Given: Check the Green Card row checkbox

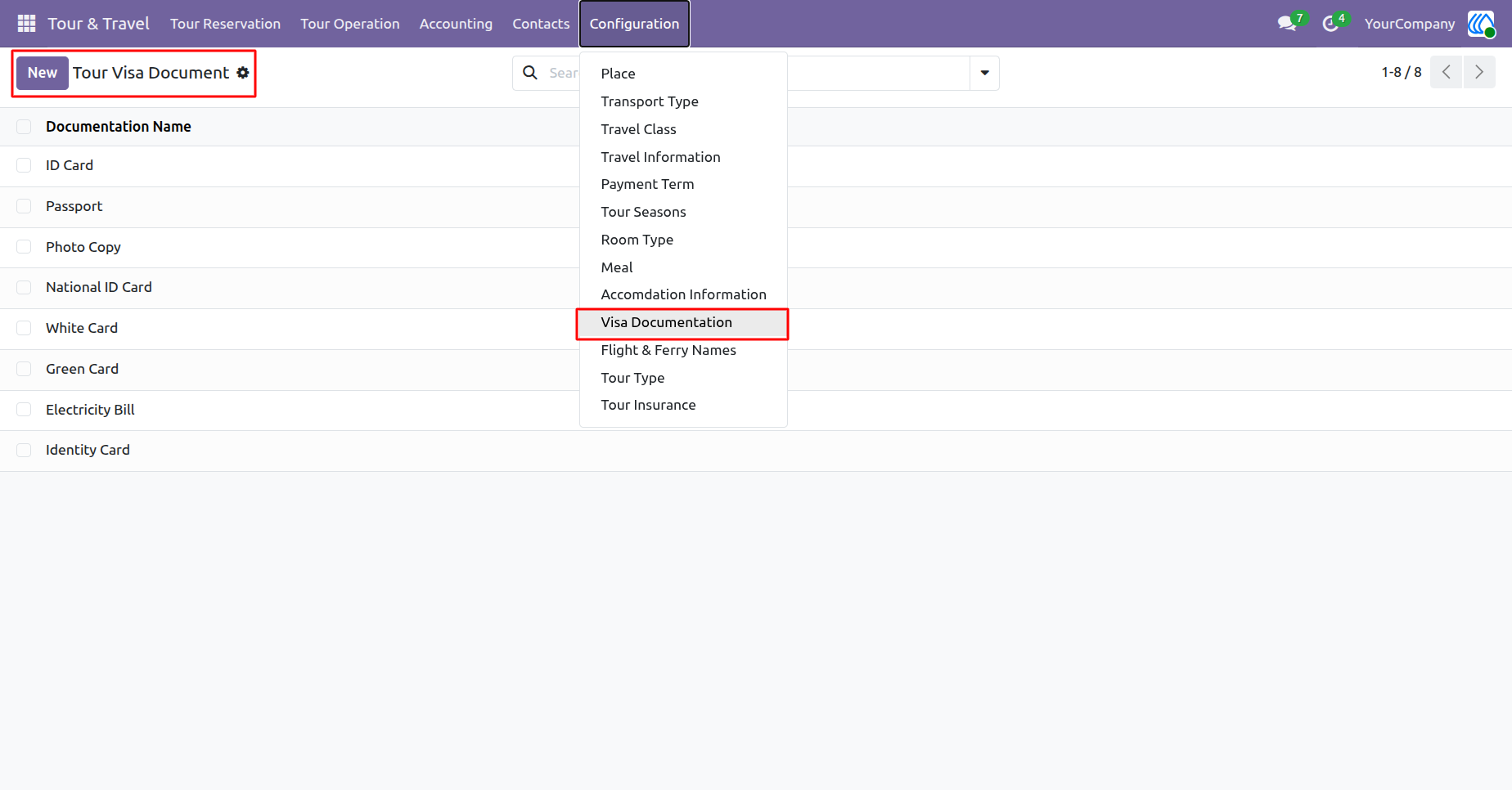Looking at the screenshot, I should tap(24, 369).
